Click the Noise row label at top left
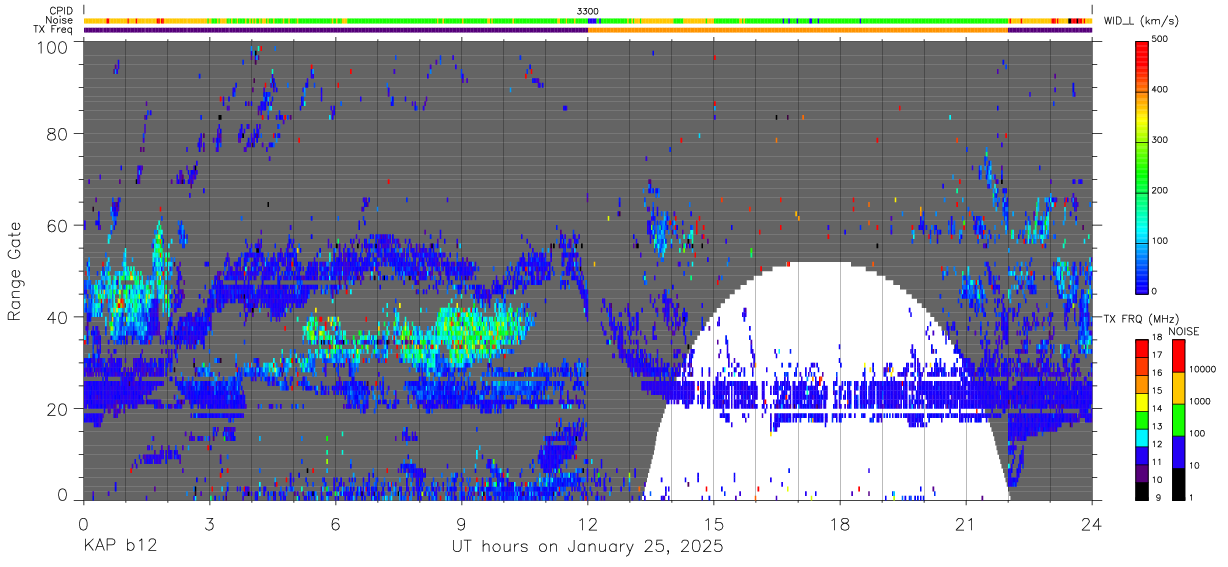The height and width of the screenshot is (567, 1228). coord(61,20)
